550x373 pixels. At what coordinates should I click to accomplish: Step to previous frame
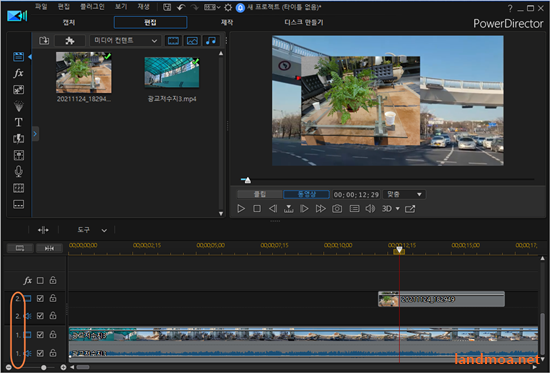(273, 209)
